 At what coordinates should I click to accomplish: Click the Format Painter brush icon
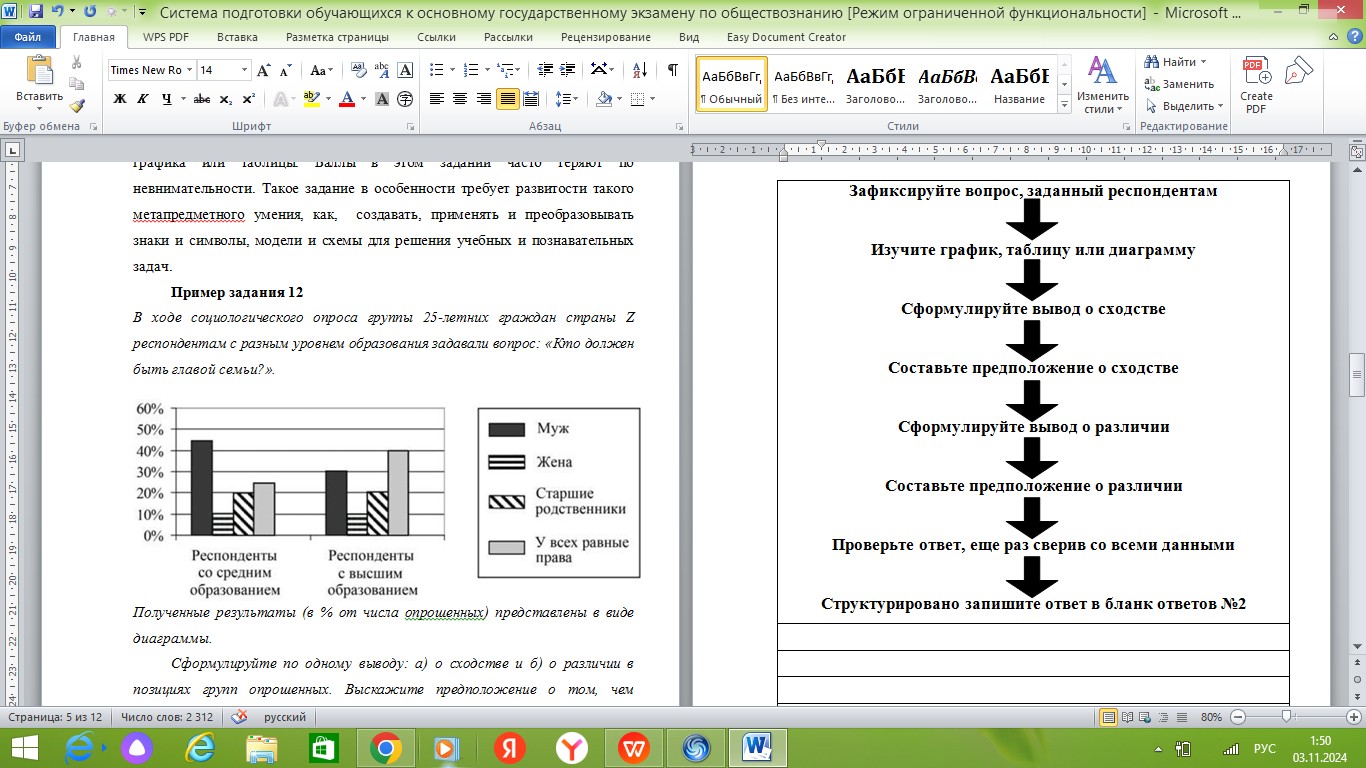click(x=77, y=105)
